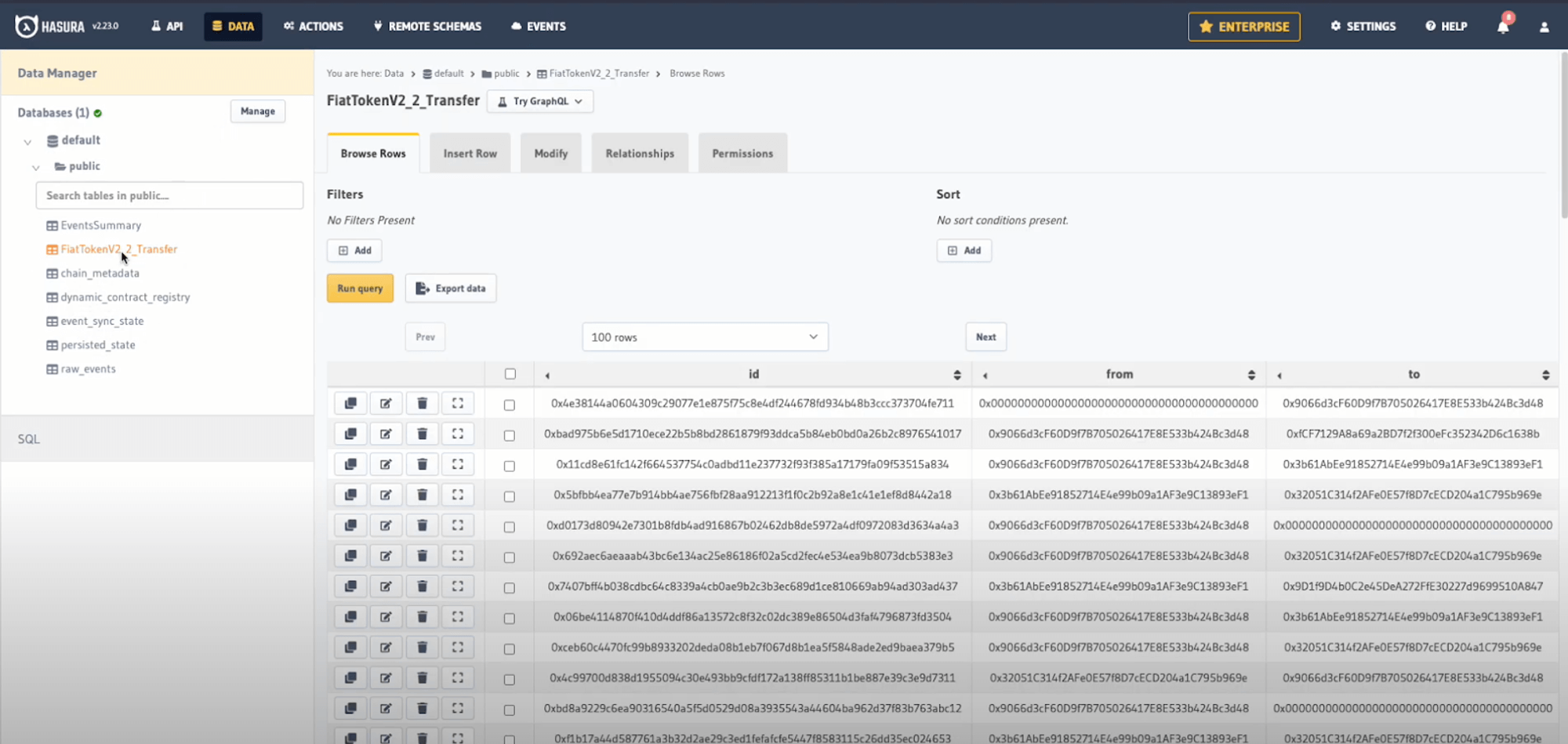Check the select-all rows checkbox

(510, 374)
